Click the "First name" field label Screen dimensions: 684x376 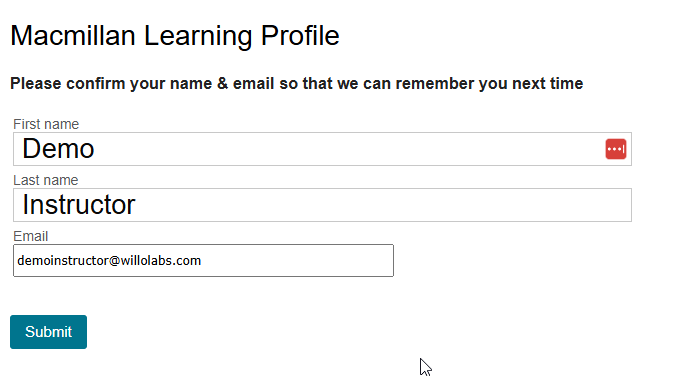(x=46, y=124)
